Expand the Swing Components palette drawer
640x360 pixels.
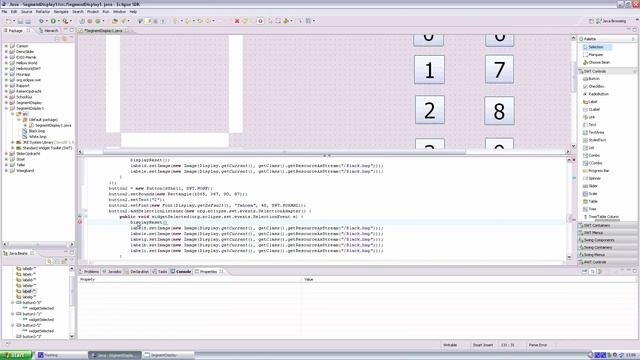click(x=607, y=240)
